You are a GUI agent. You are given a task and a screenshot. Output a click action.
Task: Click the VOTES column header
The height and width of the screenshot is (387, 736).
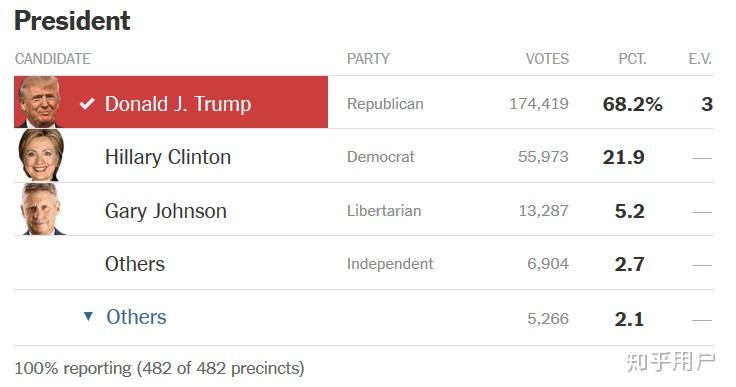click(x=547, y=59)
